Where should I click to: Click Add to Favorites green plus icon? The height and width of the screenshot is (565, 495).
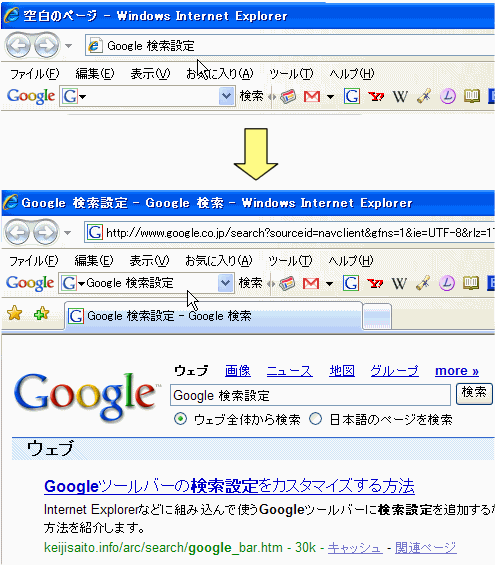(x=41, y=313)
